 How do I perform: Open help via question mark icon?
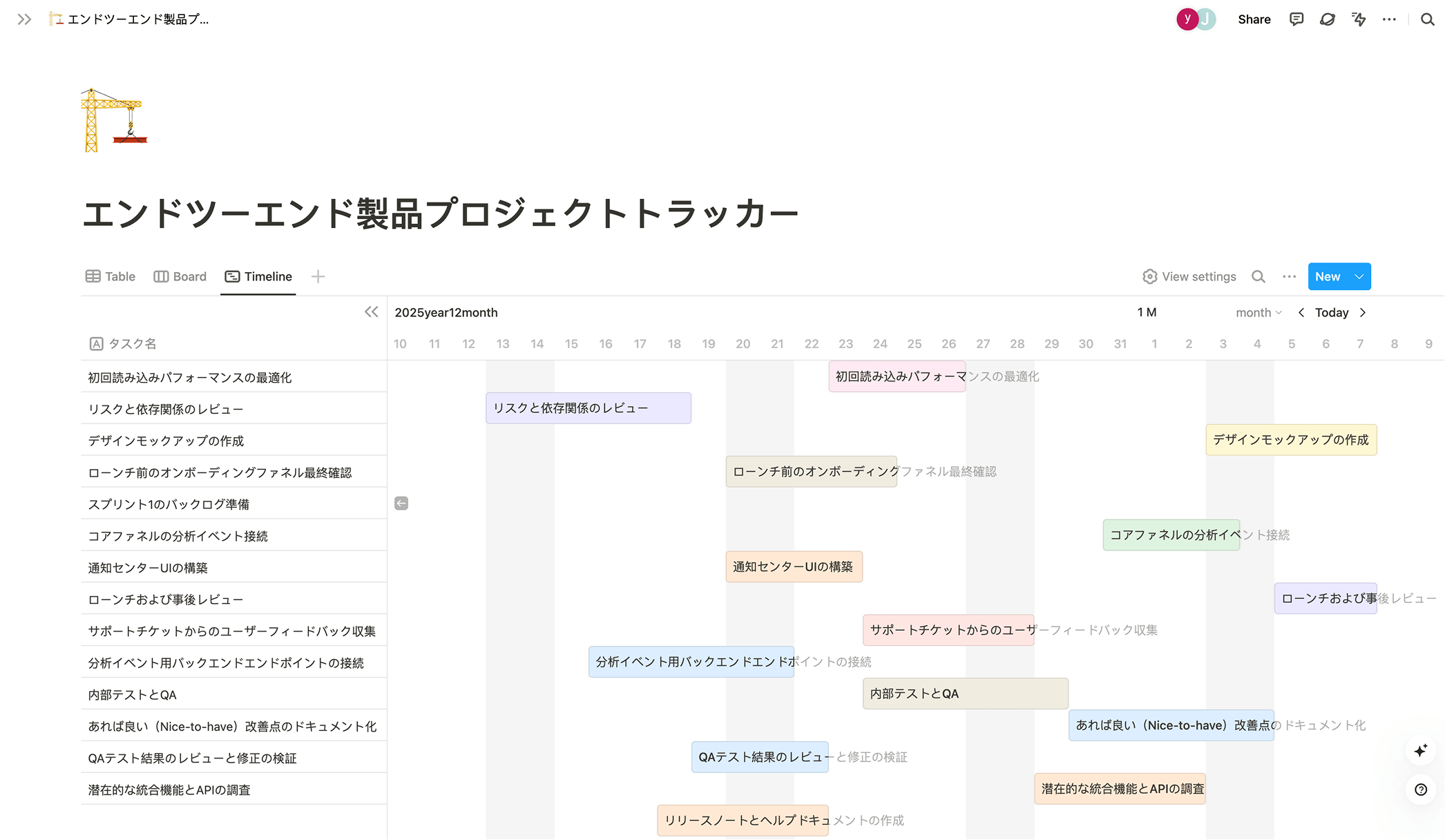[x=1421, y=790]
